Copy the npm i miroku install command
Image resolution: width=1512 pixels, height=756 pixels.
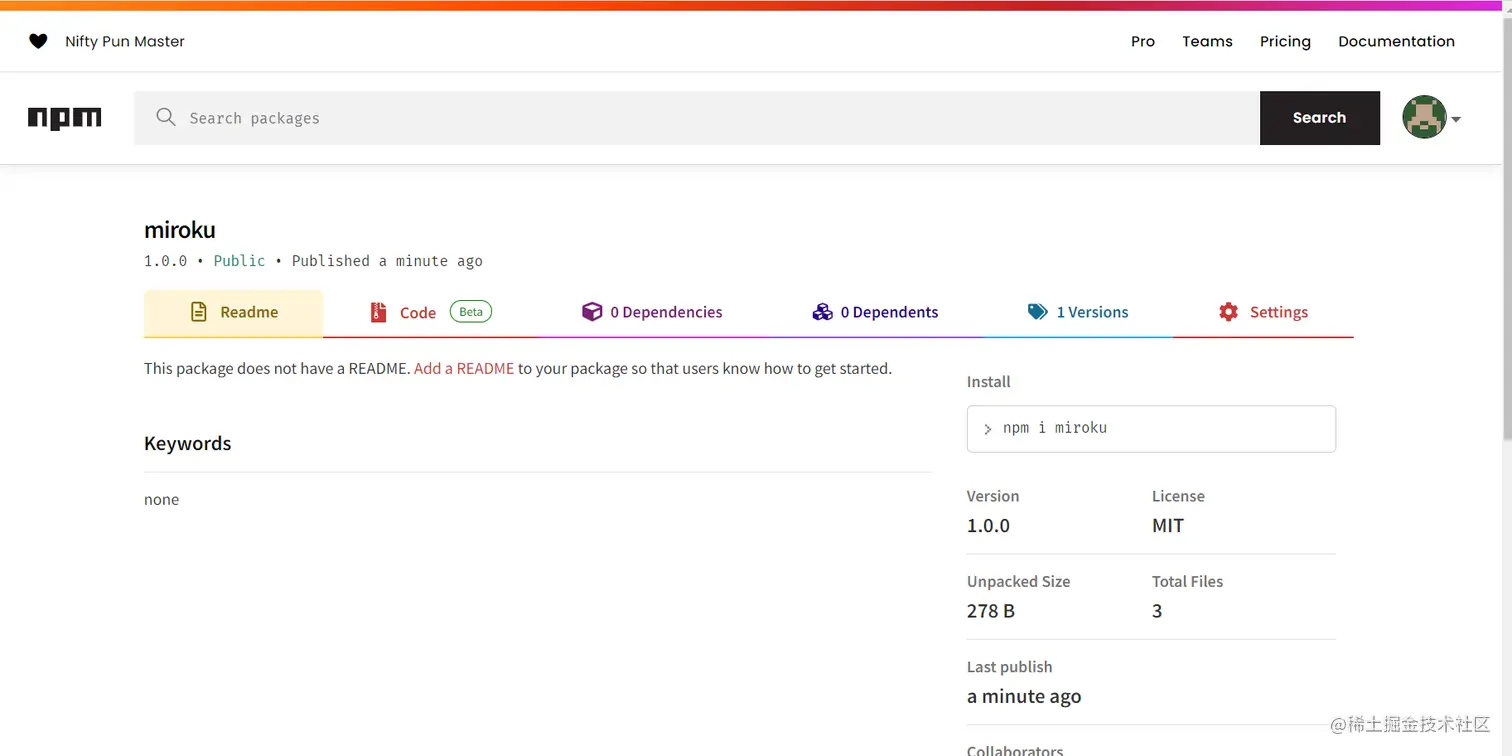pos(1151,428)
